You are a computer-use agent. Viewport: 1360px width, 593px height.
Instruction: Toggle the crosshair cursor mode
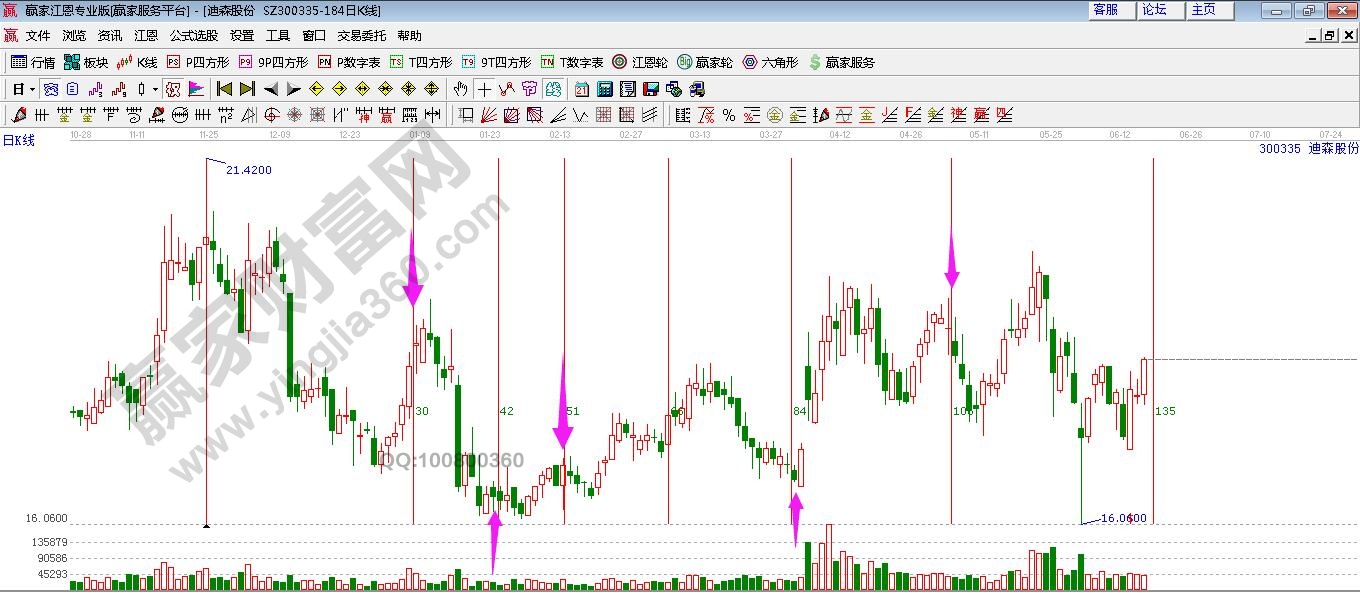pos(484,89)
